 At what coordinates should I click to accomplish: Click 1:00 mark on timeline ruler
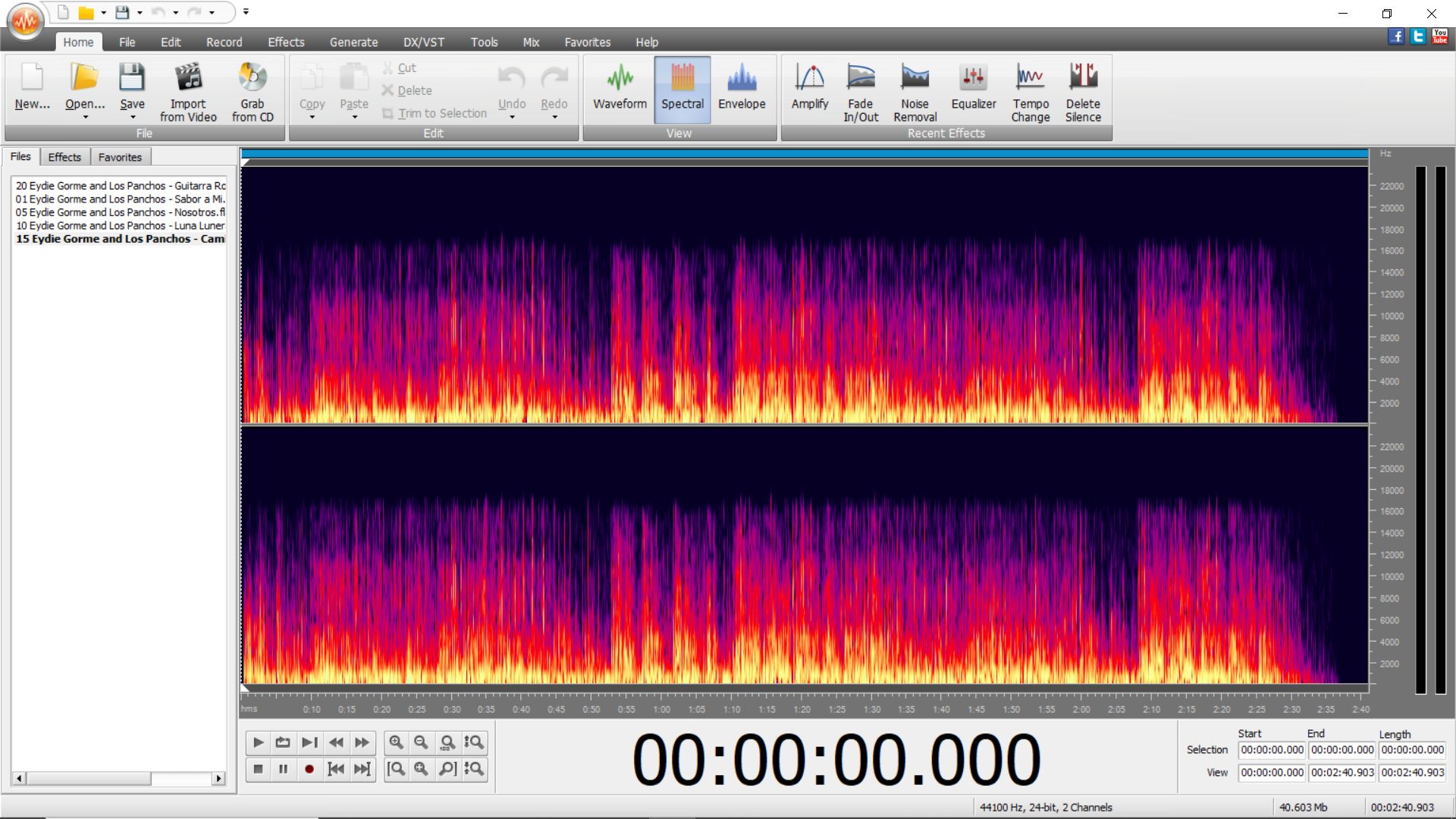click(661, 710)
